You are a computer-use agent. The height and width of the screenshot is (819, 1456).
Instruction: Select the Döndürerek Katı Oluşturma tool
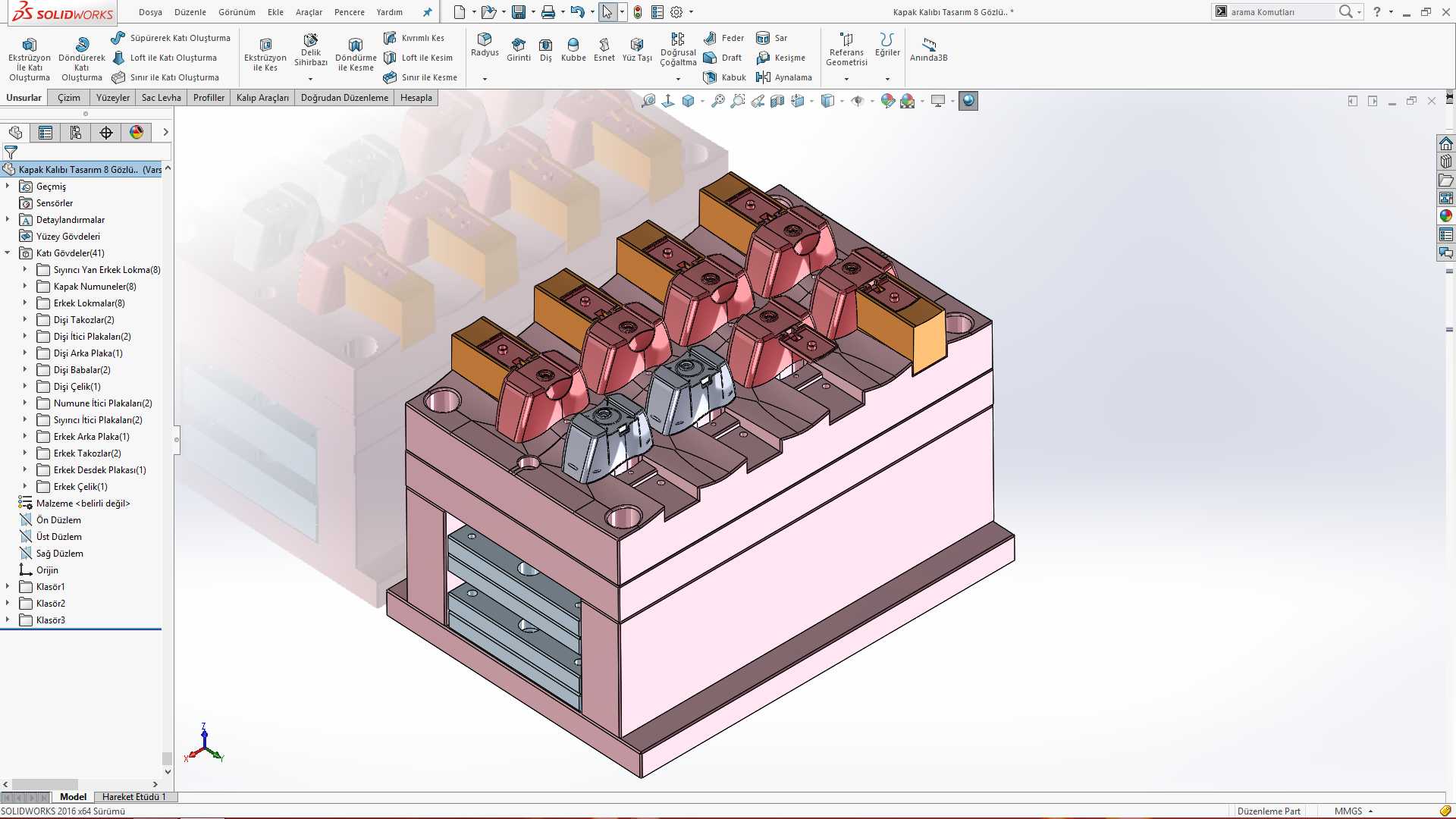click(82, 59)
